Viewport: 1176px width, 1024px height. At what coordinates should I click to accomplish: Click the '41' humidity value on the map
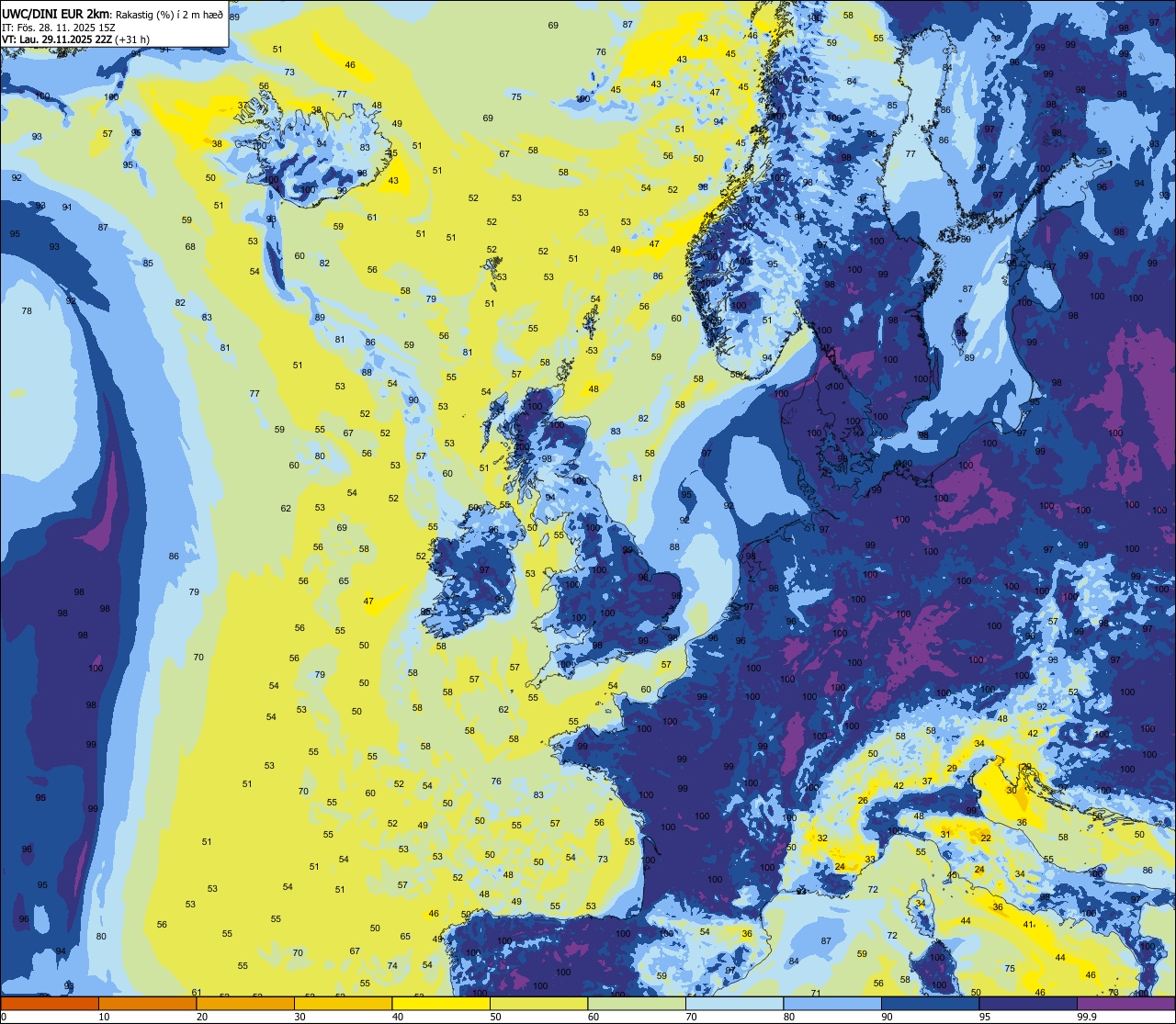coord(1029,925)
